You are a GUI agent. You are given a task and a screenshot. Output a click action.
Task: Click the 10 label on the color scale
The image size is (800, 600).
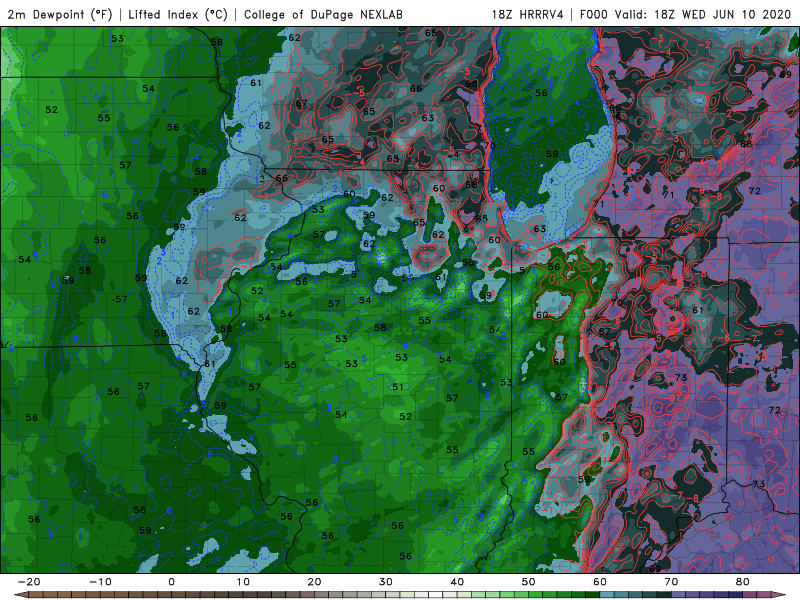click(x=243, y=582)
